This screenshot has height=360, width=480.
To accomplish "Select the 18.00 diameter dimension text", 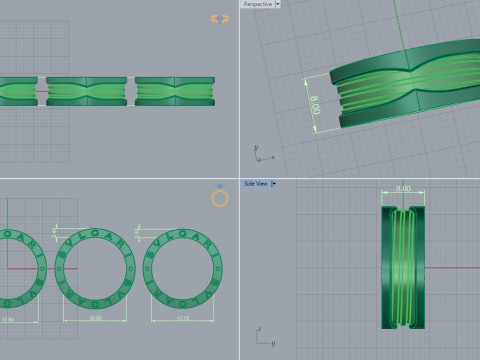I will (x=95, y=318).
